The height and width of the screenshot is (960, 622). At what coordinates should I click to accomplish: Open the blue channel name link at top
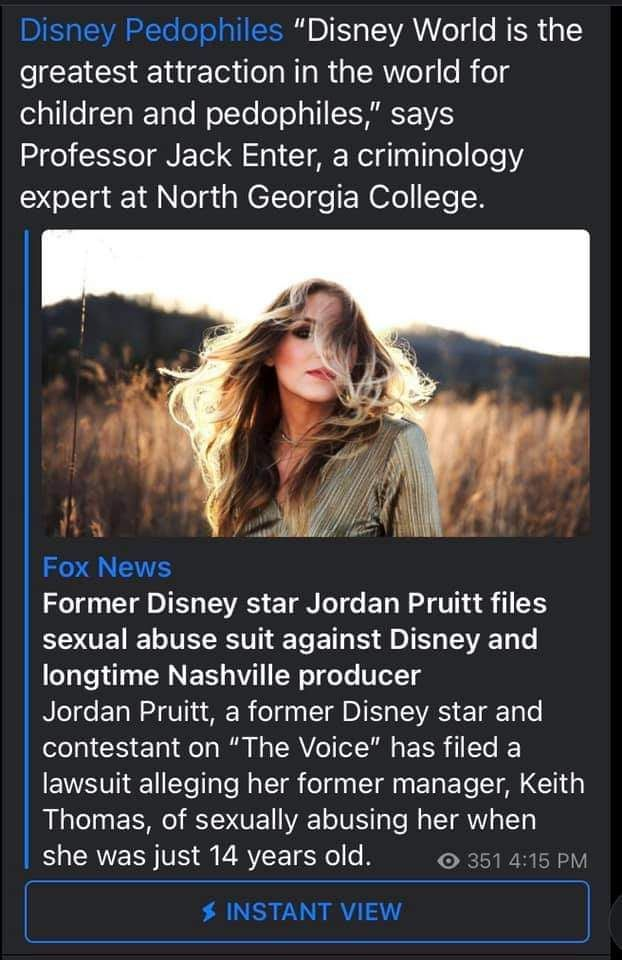151,31
